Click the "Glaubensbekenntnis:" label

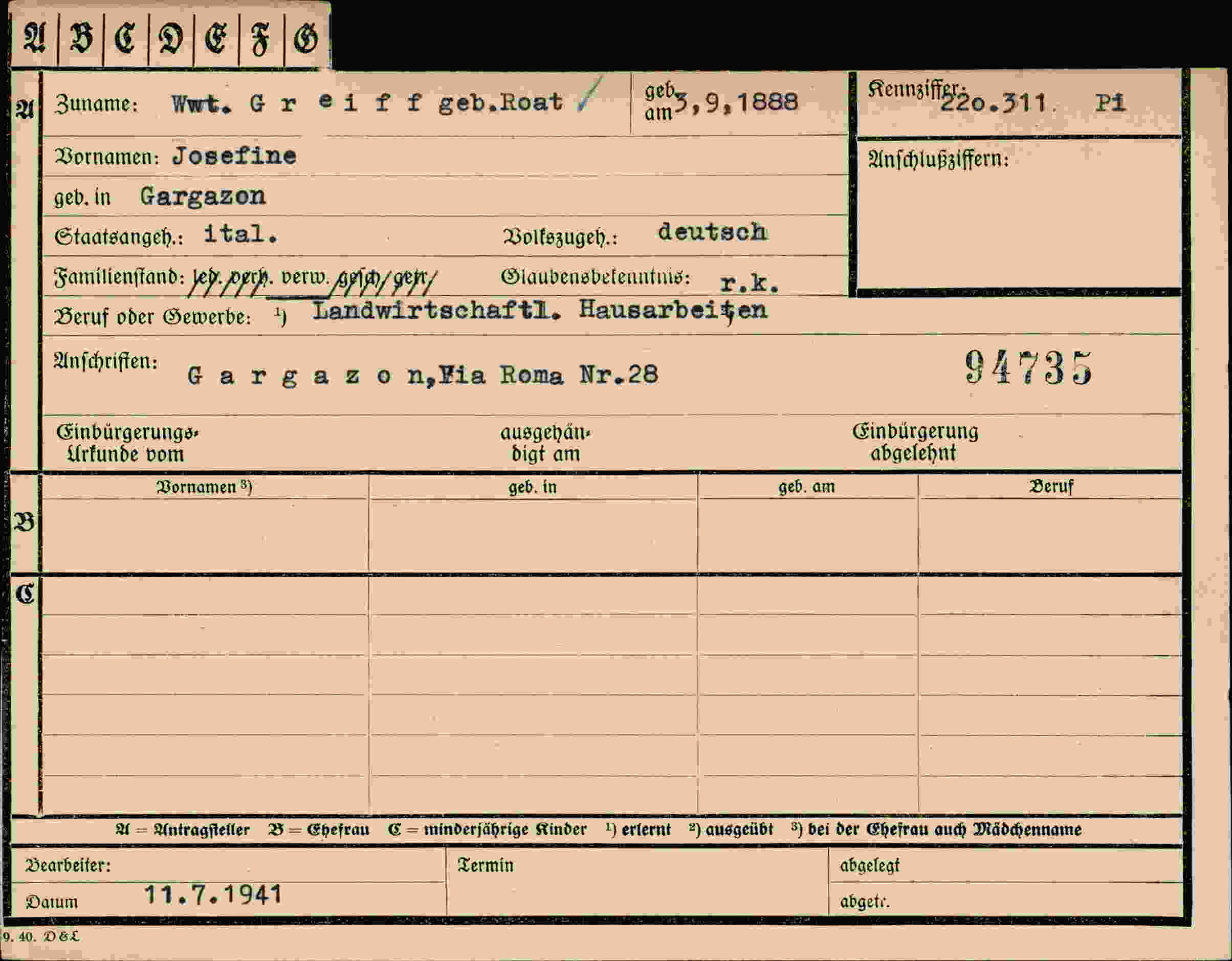pos(595,278)
